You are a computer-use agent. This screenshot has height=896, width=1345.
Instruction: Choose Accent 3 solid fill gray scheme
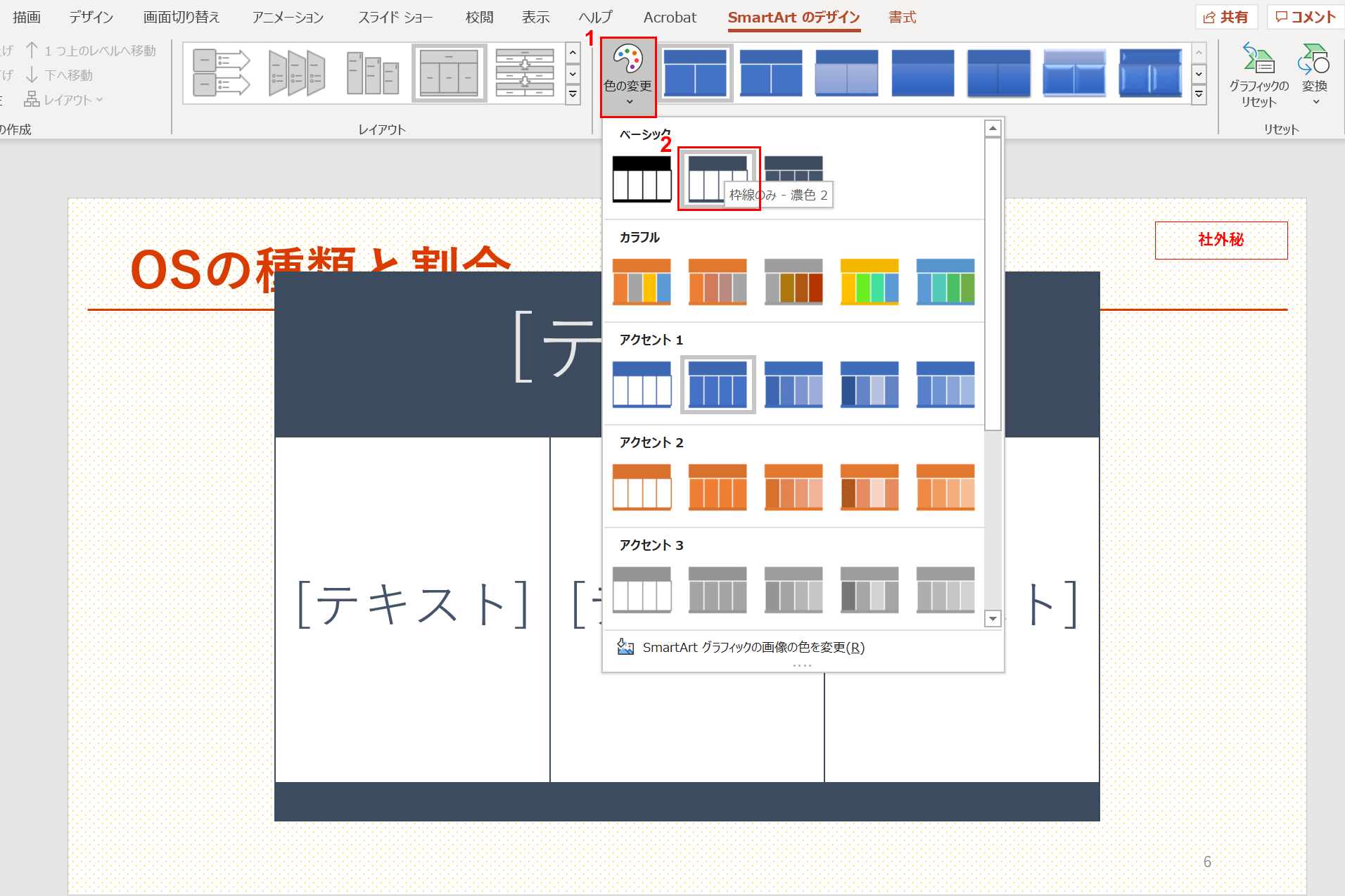click(718, 589)
